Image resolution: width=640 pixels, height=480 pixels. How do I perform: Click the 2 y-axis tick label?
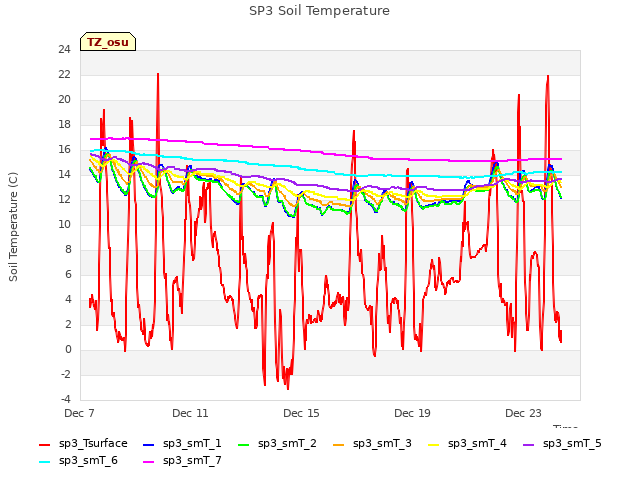[x=68, y=324]
